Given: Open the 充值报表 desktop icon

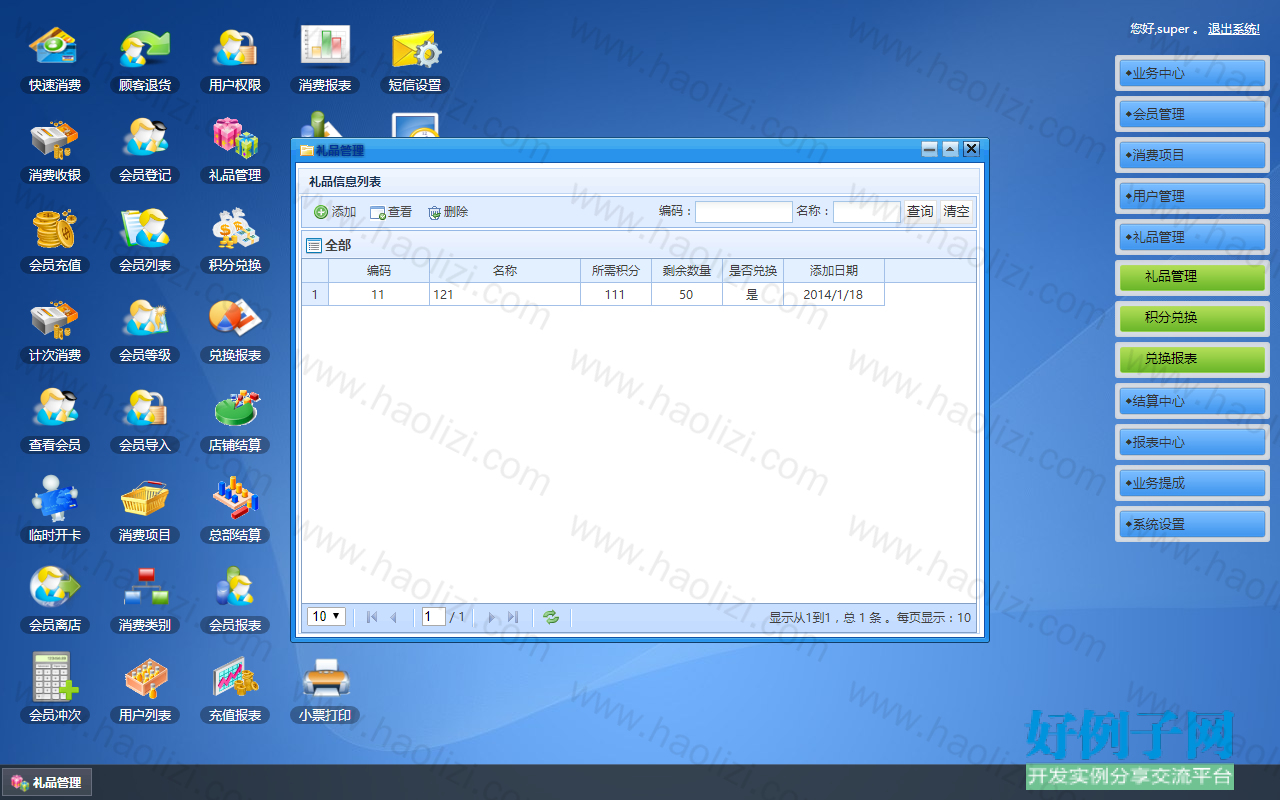Looking at the screenshot, I should 235,690.
